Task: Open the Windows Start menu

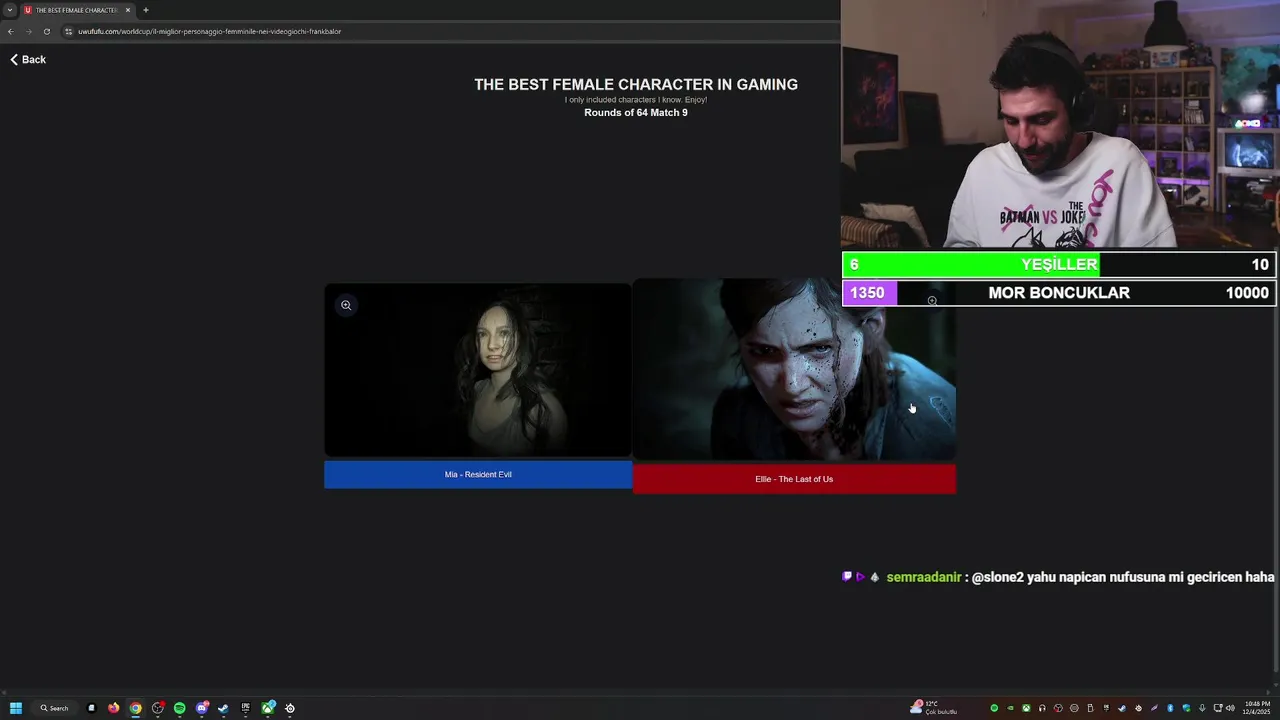Action: (16, 708)
